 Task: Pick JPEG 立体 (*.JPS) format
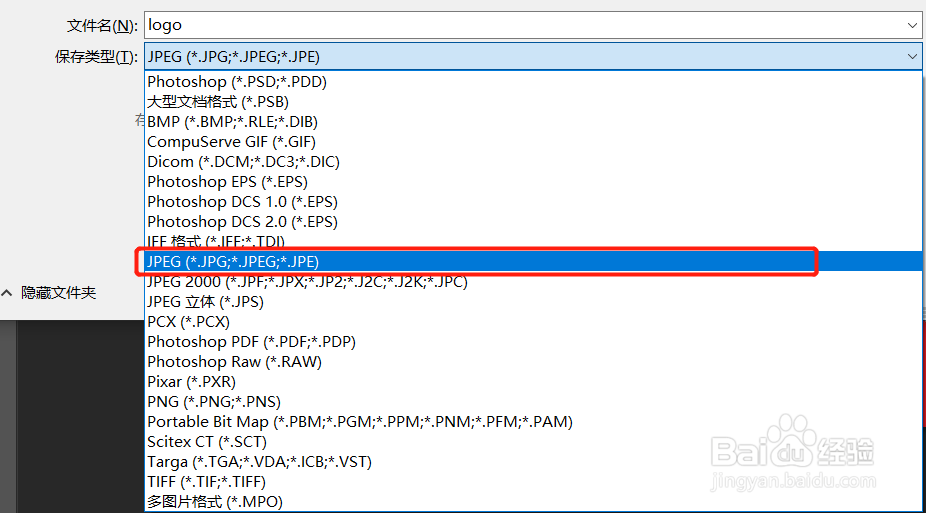tap(533, 302)
